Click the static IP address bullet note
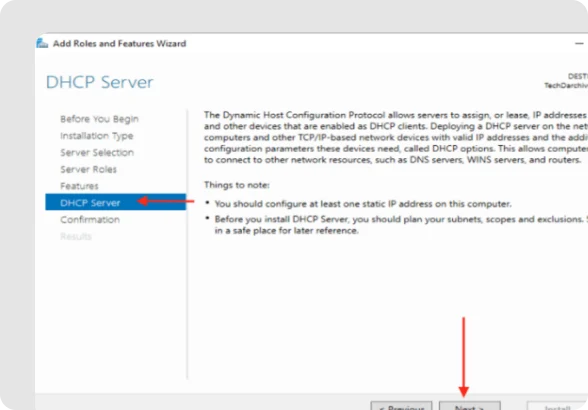Screen dimensions: 588x410 pyautogui.click(x=363, y=204)
